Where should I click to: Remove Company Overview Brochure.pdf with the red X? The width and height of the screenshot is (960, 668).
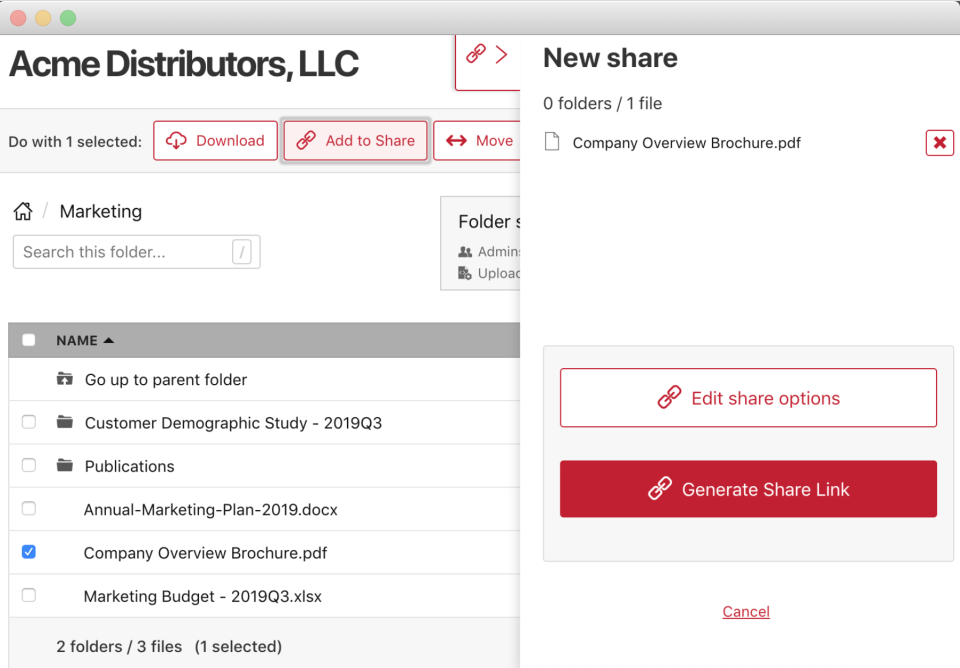point(938,142)
